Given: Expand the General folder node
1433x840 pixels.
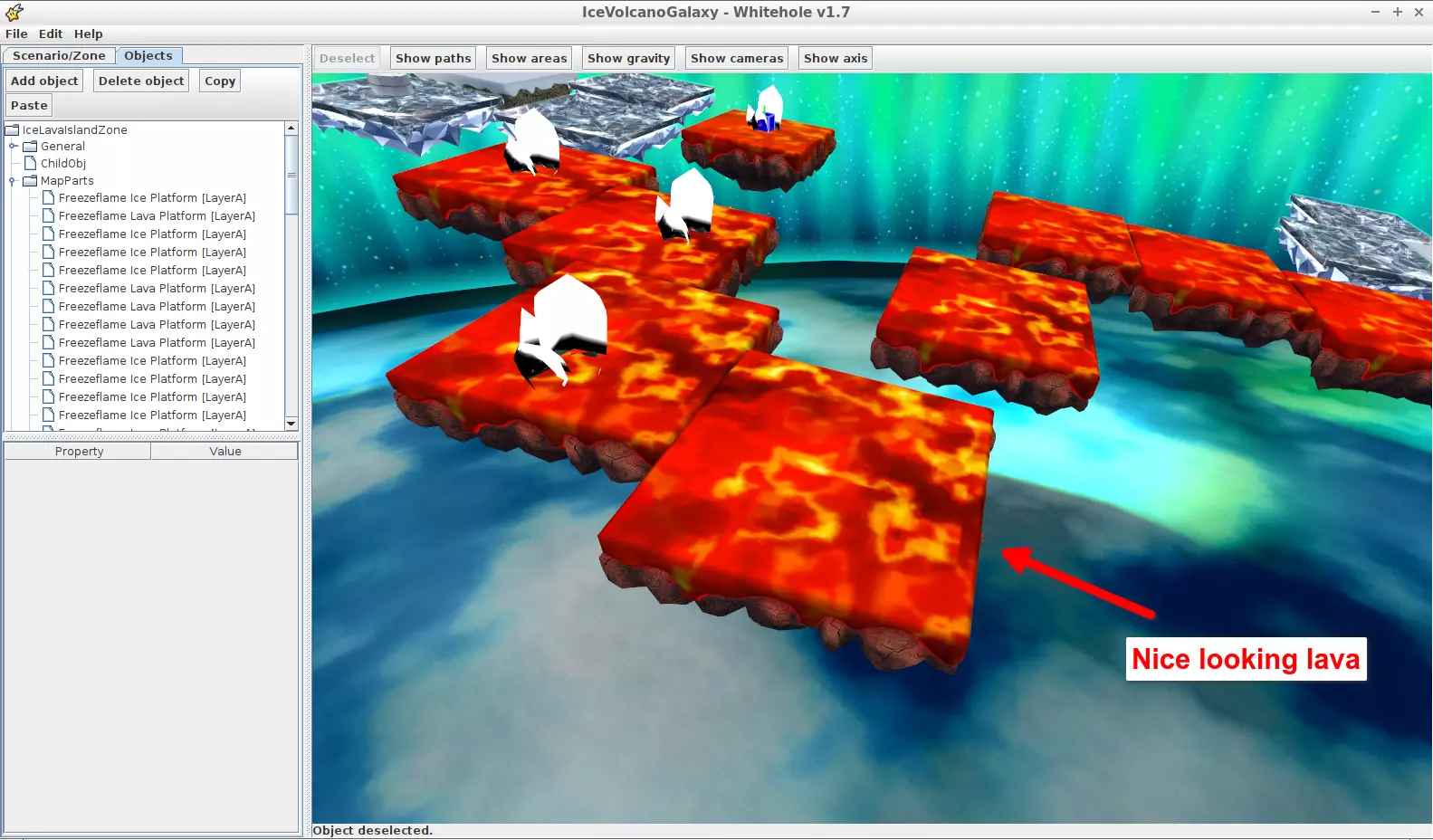Looking at the screenshot, I should [x=14, y=146].
